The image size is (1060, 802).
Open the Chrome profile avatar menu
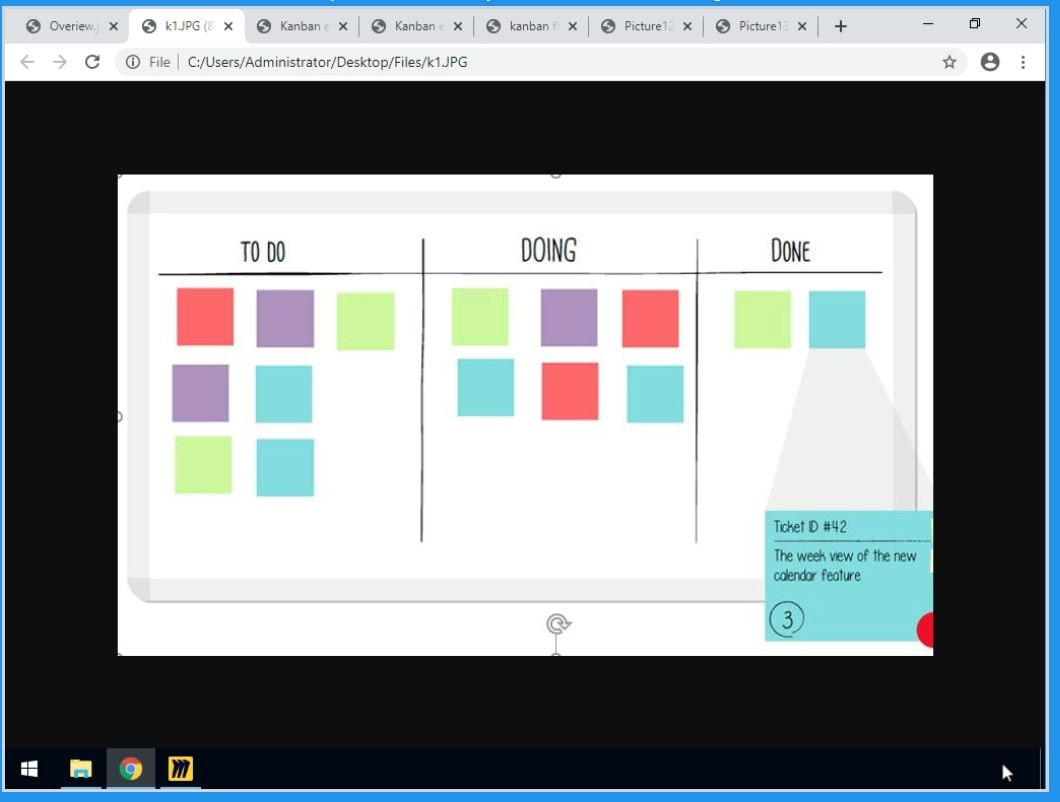click(x=990, y=62)
